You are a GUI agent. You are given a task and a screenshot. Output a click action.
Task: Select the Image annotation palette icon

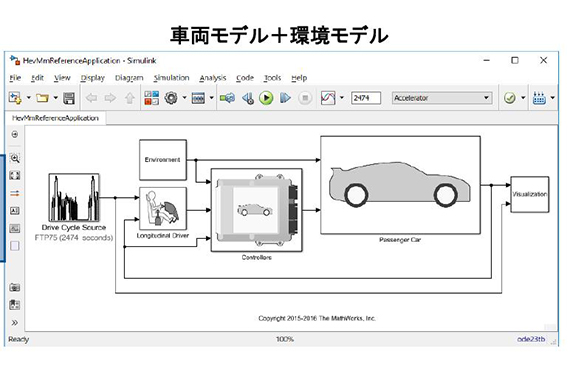pos(15,228)
